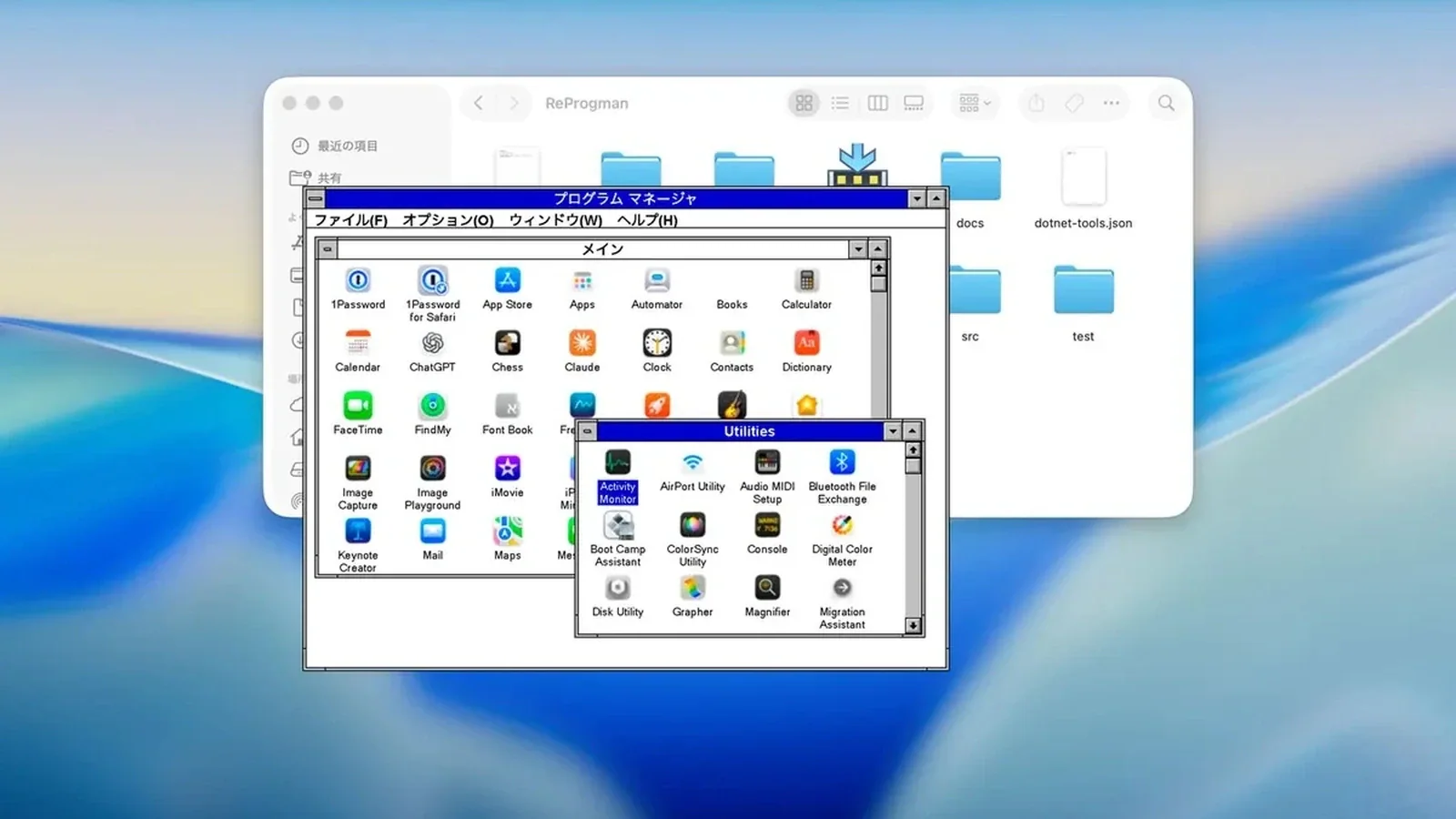Open the Maps icon
Image resolution: width=1456 pixels, height=819 pixels.
pyautogui.click(x=507, y=531)
